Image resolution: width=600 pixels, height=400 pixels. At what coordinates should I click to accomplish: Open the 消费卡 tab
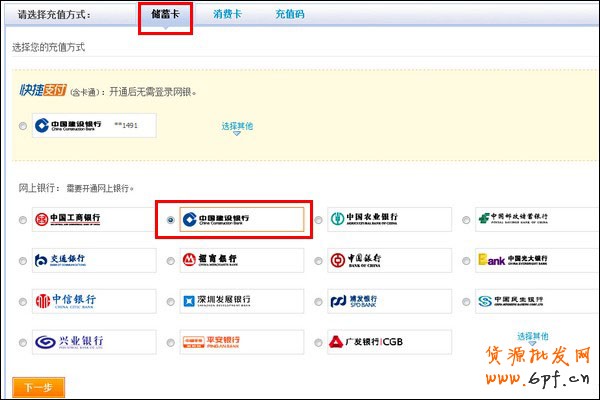(228, 14)
